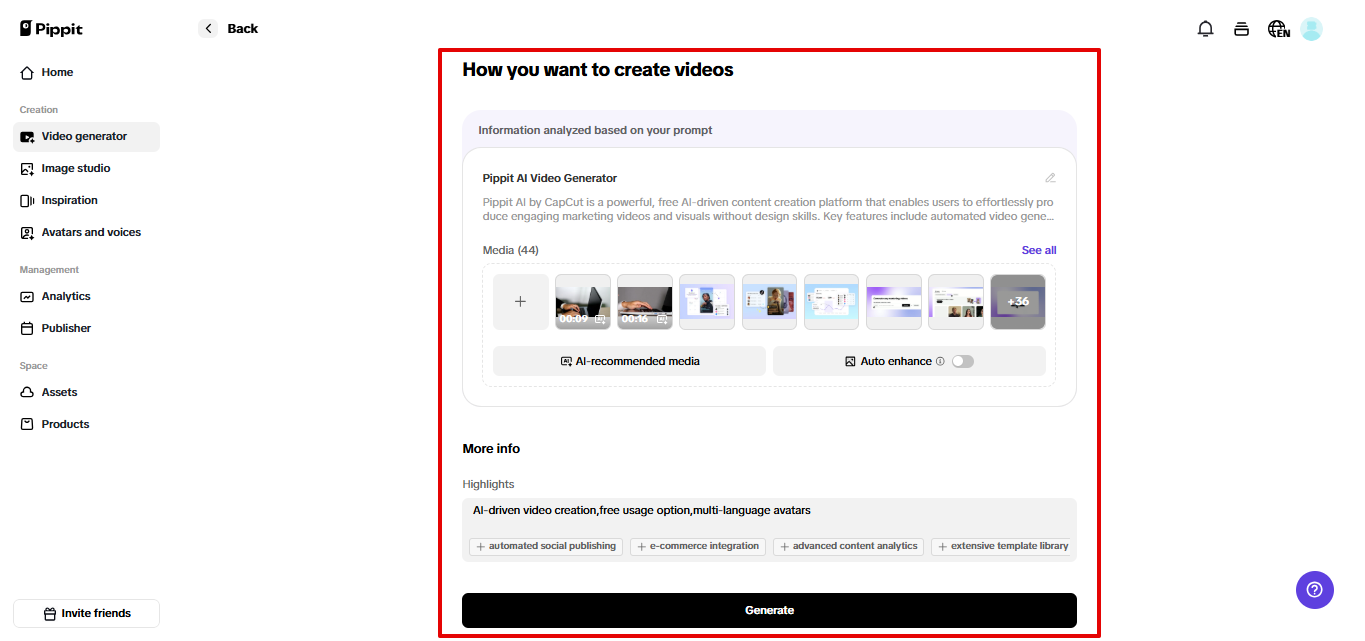Viewport: 1365px width, 641px height.
Task: Add the automated social publishing highlight
Action: coord(546,546)
